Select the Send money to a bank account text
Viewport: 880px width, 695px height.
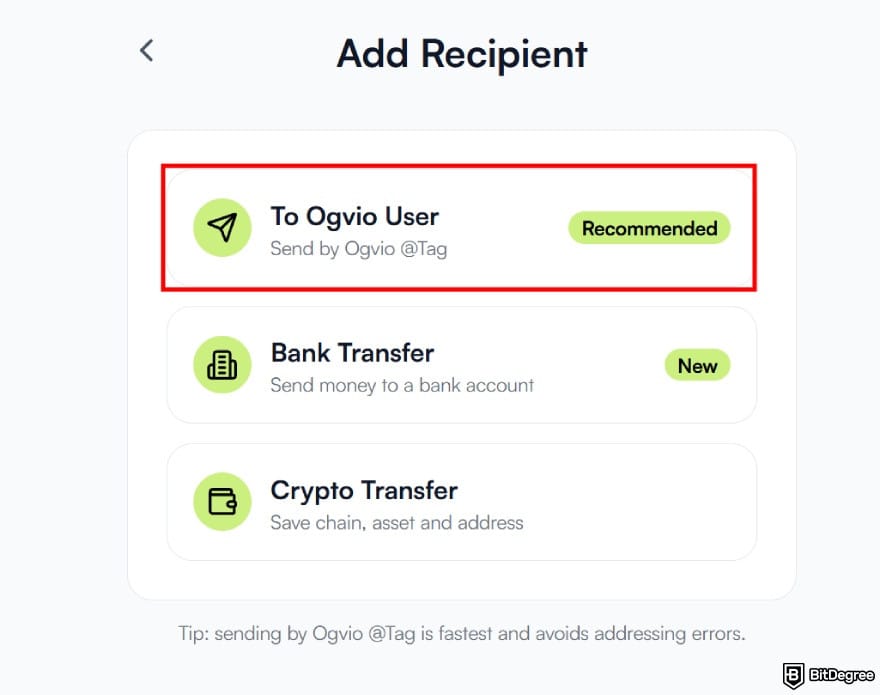pyautogui.click(x=401, y=386)
